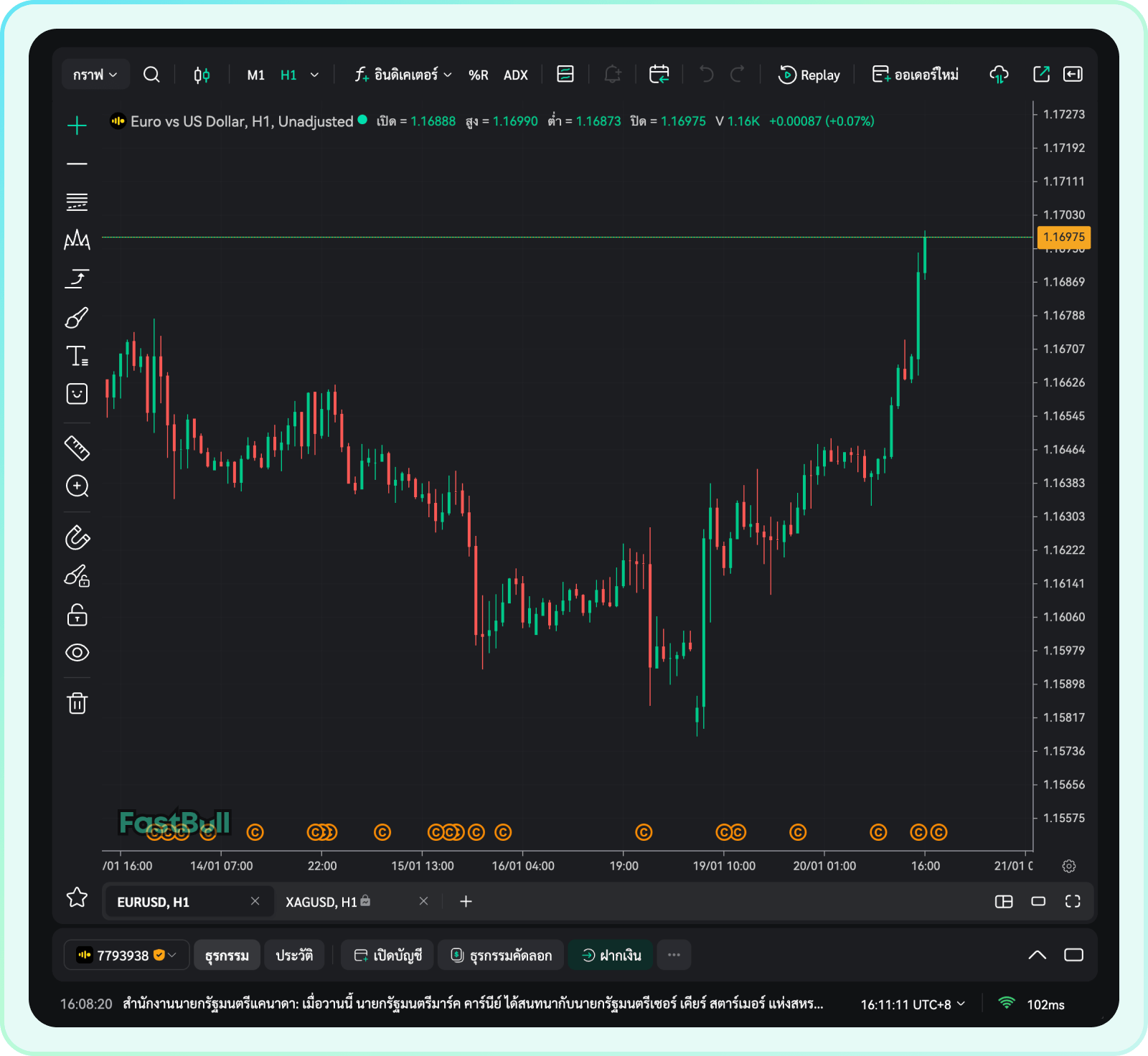This screenshot has width=1148, height=1056.
Task: Click the chart candlestick style icon
Action: [202, 75]
